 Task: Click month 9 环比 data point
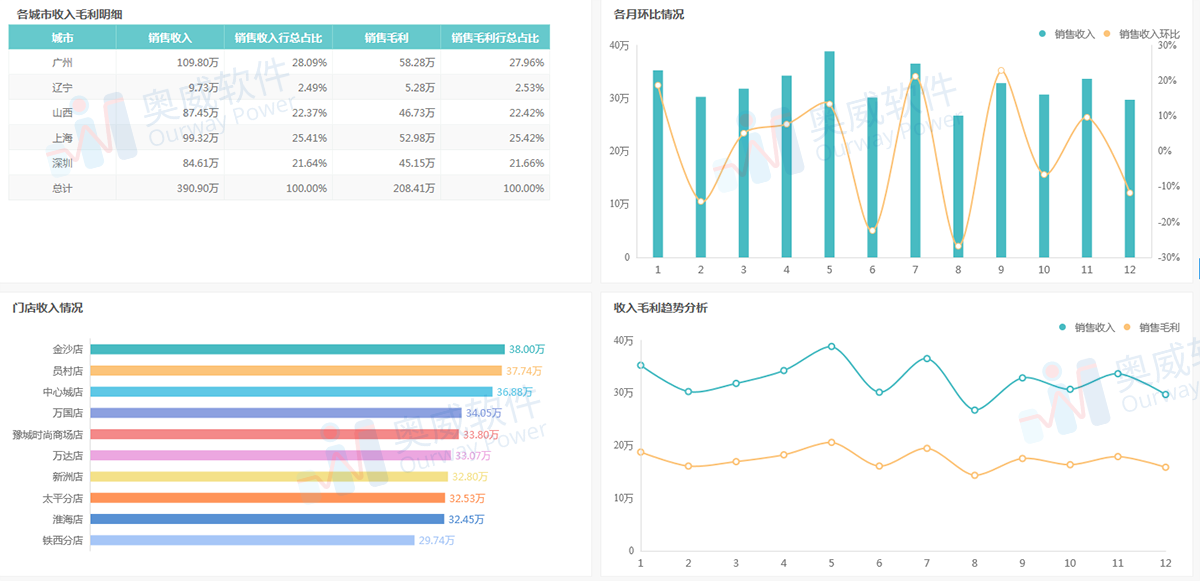tap(1001, 71)
